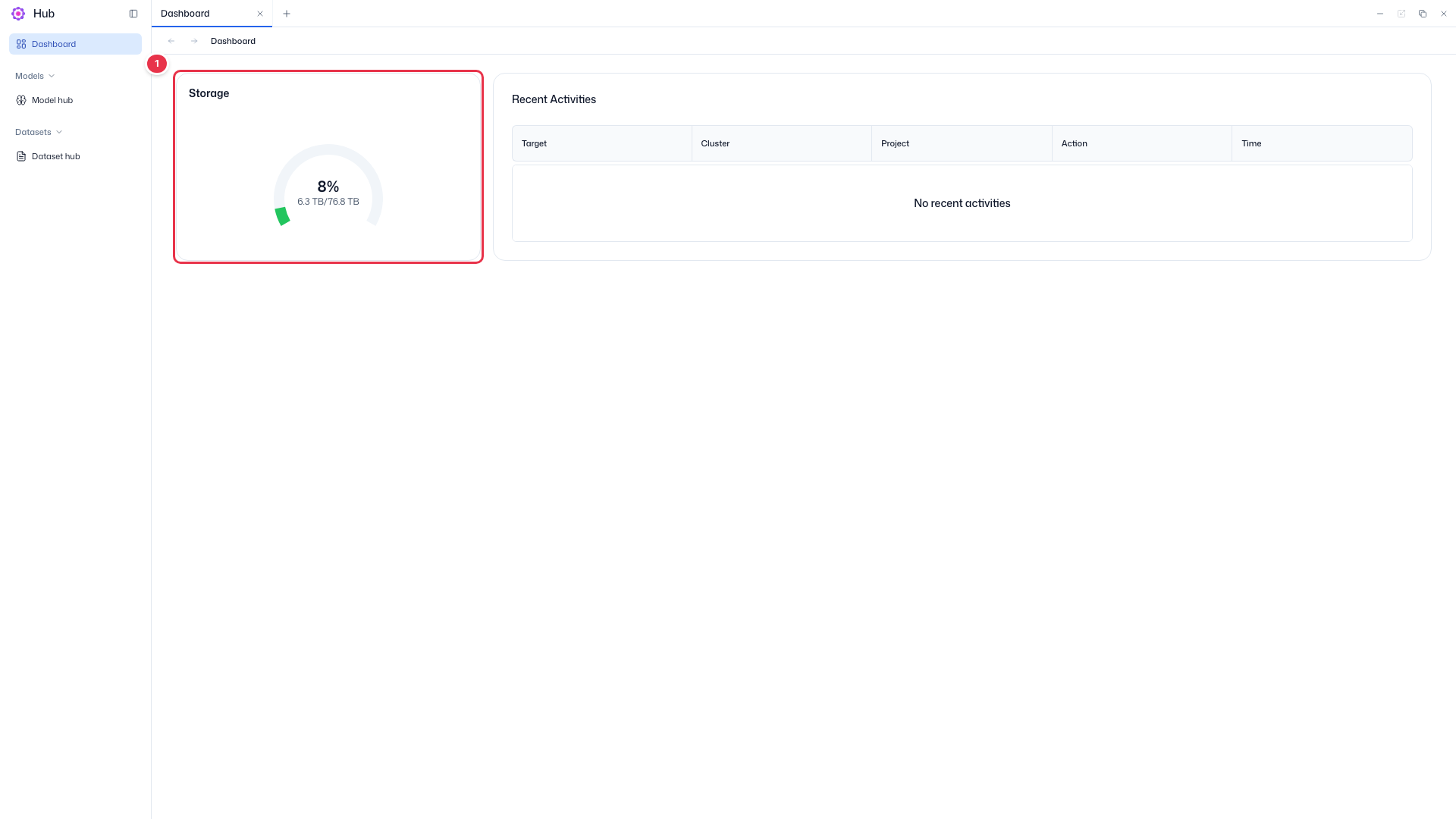Click the Storage card heading
This screenshot has height=819, width=1456.
(x=209, y=93)
